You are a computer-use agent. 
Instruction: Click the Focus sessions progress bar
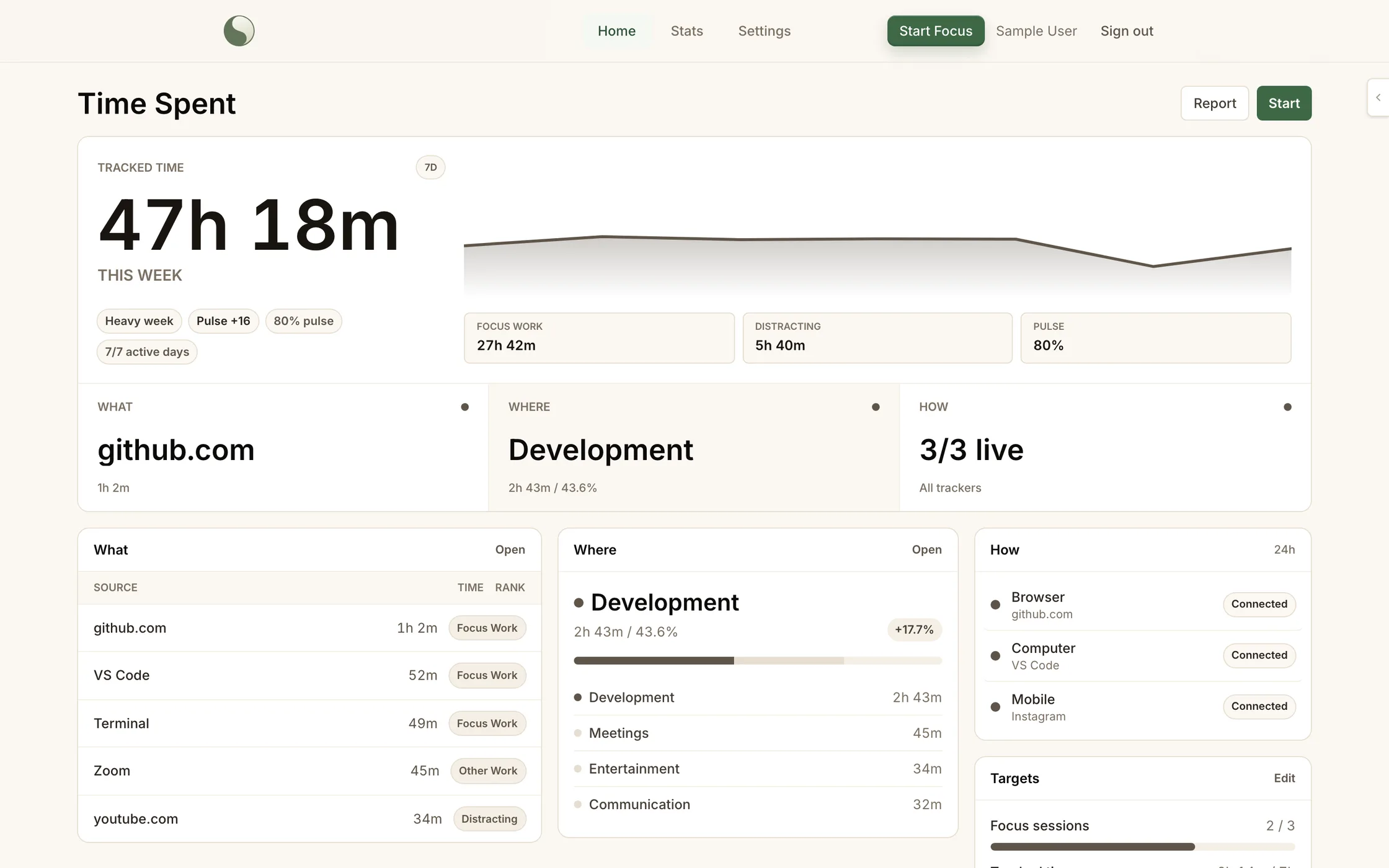[1142, 847]
